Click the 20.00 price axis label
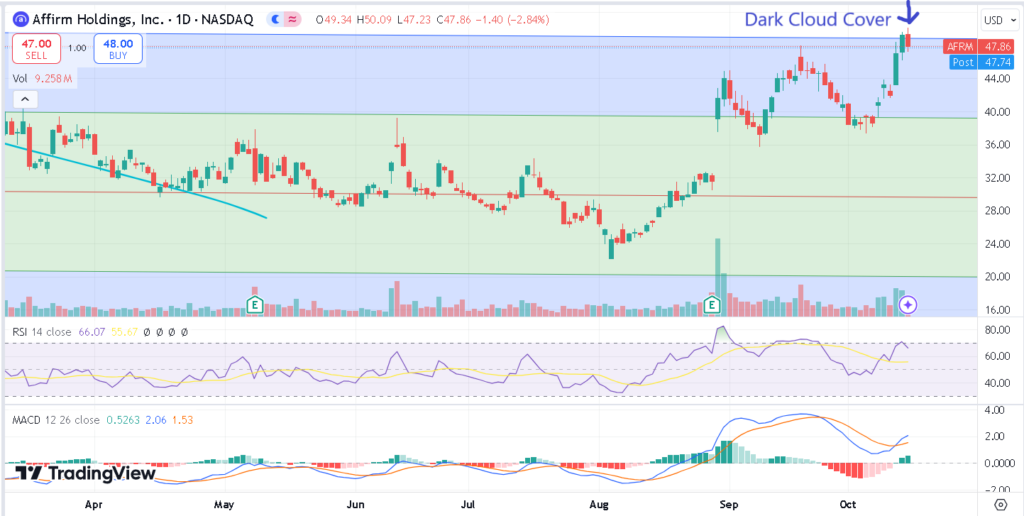Image resolution: width=1024 pixels, height=516 pixels. tap(997, 276)
